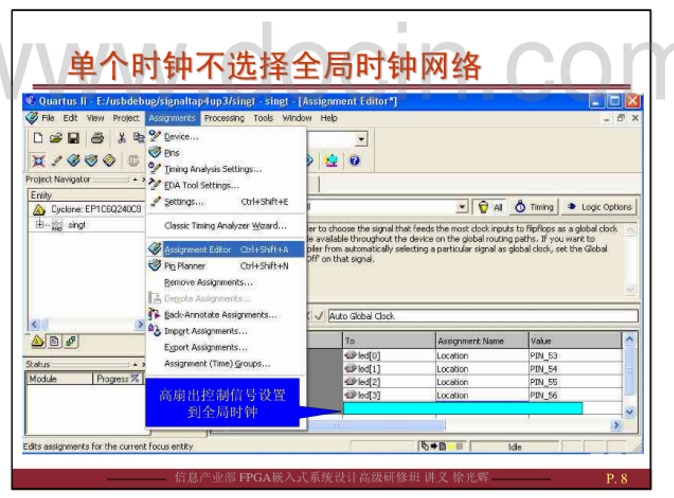The height and width of the screenshot is (498, 674).
Task: Expand the singt entity tree node
Action: click(40, 224)
